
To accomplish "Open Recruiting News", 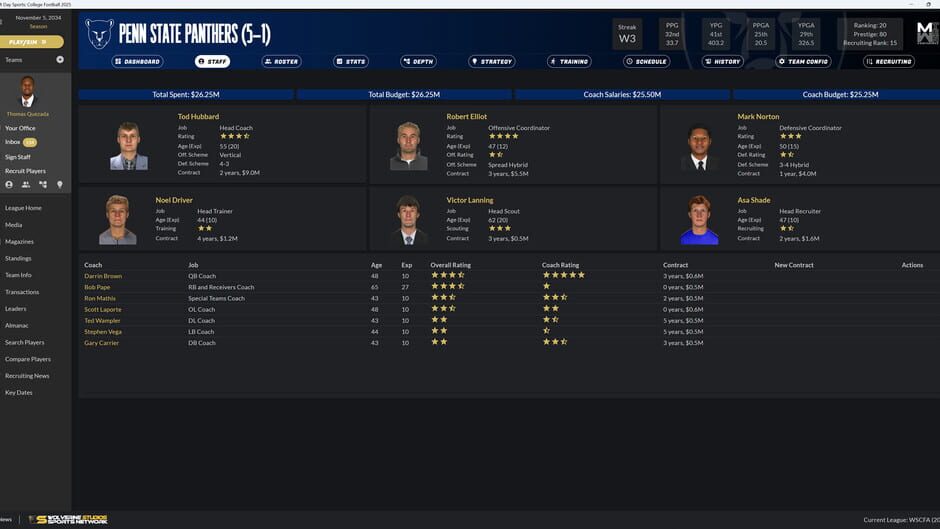I will [x=27, y=376].
